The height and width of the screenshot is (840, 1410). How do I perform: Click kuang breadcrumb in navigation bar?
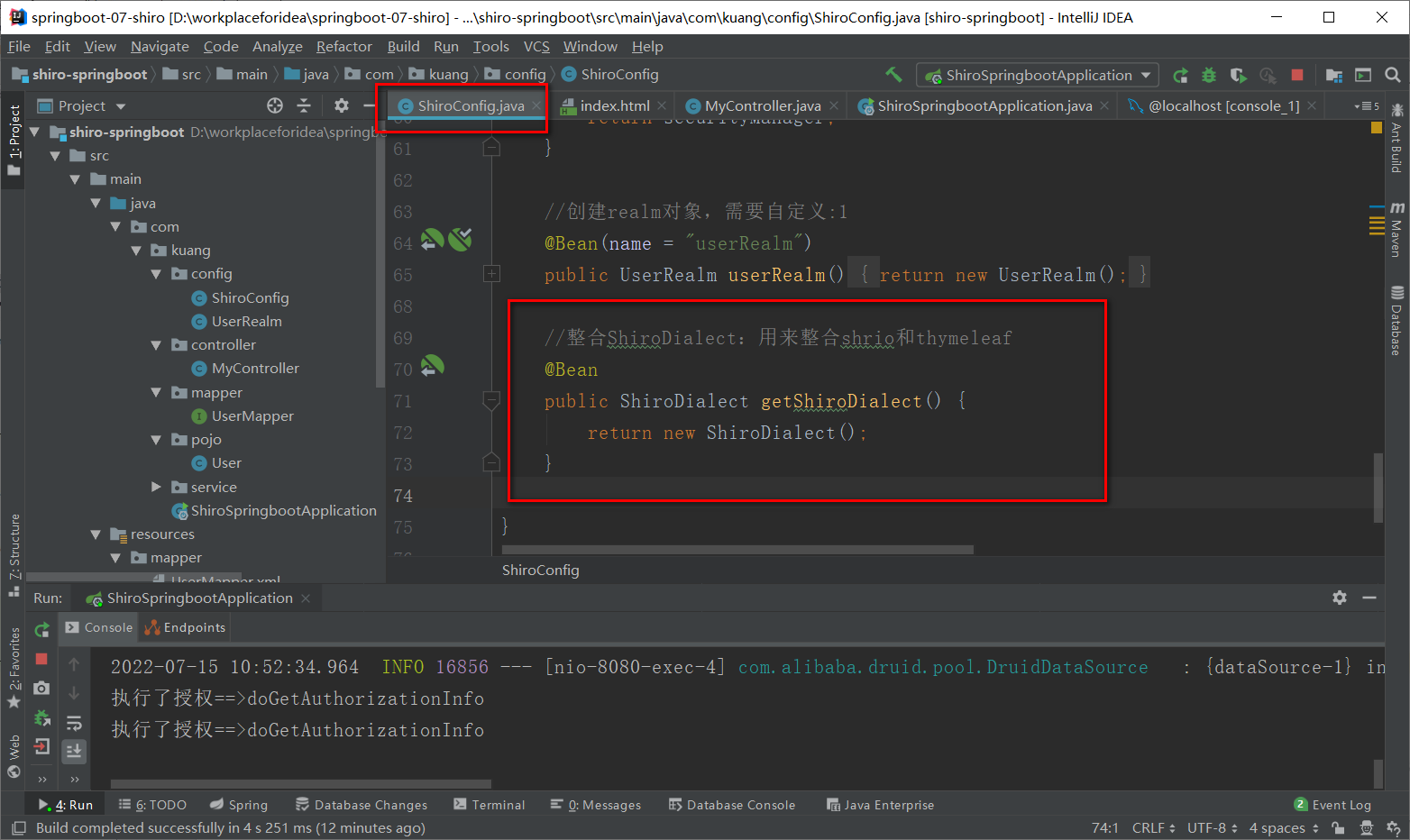click(439, 75)
